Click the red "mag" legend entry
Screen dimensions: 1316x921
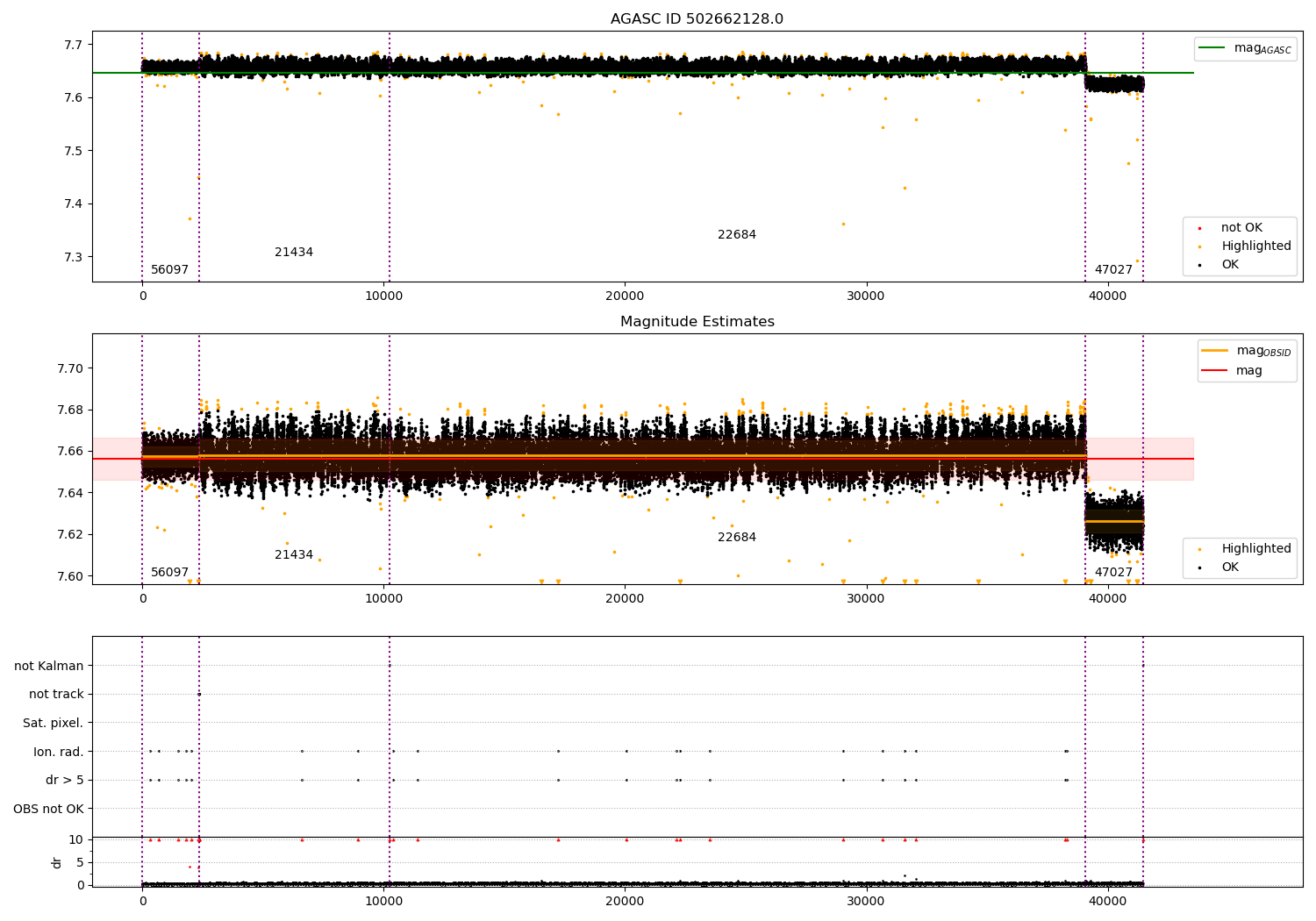pyautogui.click(x=1232, y=371)
